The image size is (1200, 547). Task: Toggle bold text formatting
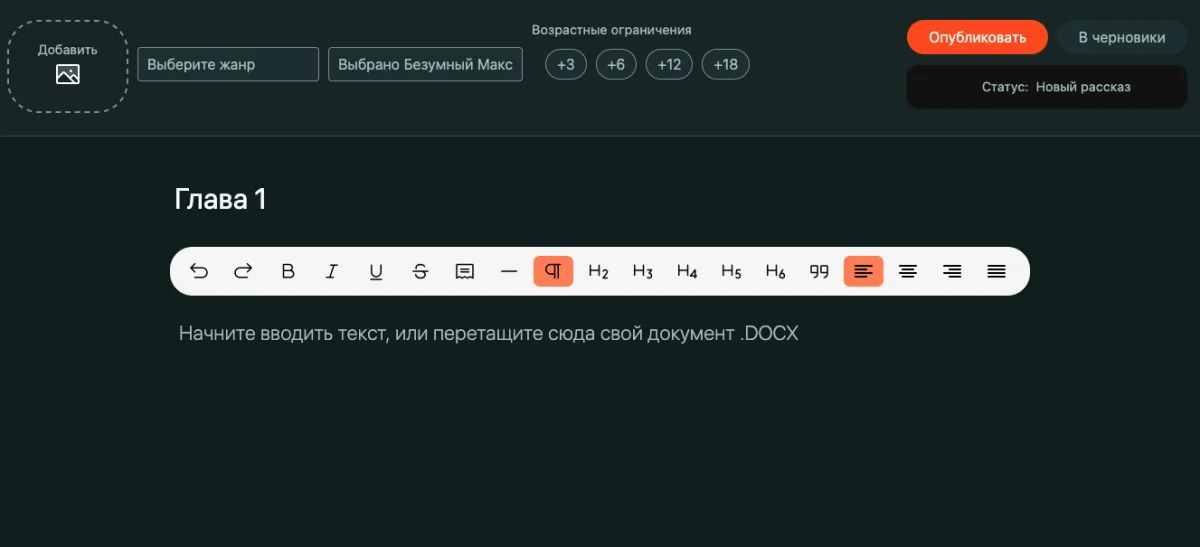pos(288,271)
